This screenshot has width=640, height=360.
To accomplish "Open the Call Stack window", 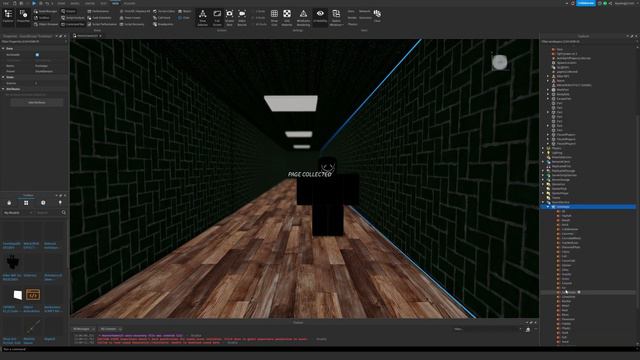I will click(162, 18).
